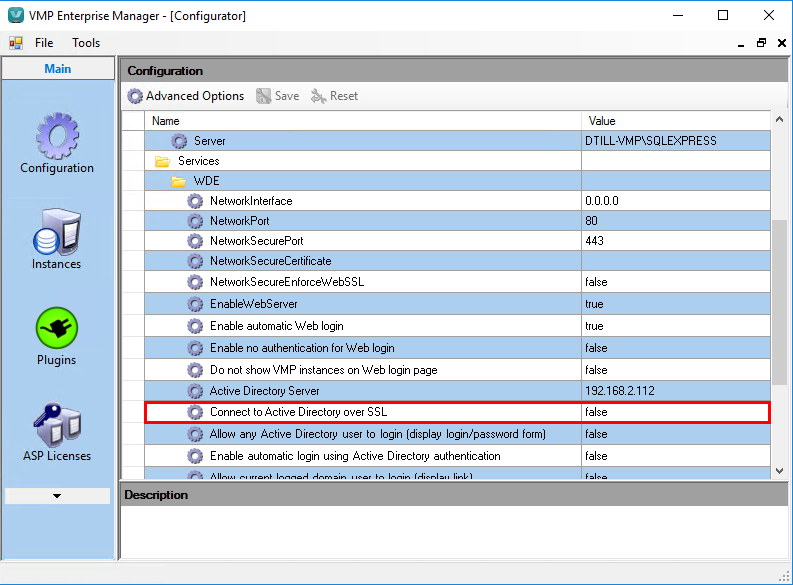793x585 pixels.
Task: Collapse the Services folder node
Action: coord(162,161)
